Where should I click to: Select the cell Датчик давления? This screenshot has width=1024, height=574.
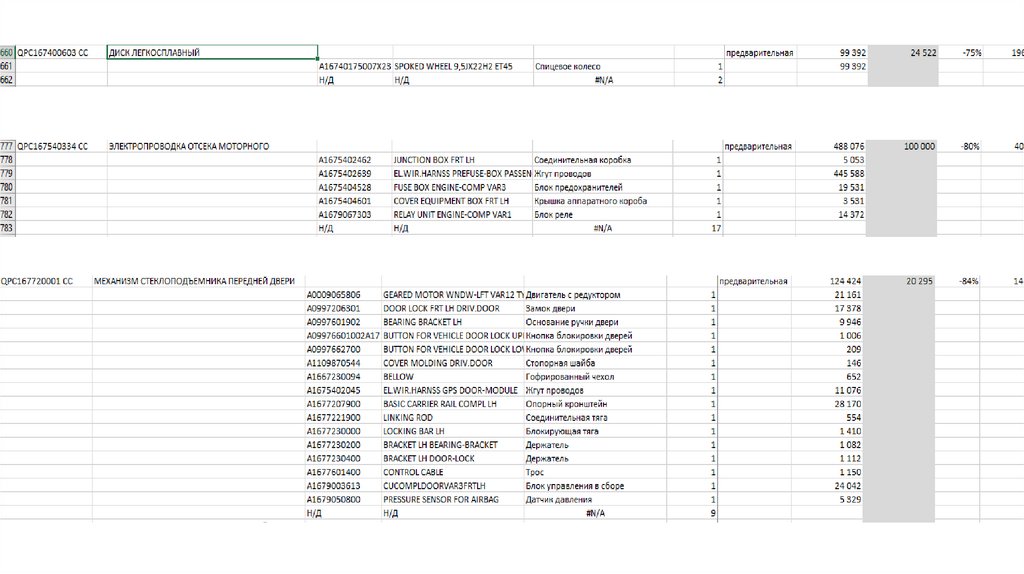coord(595,500)
